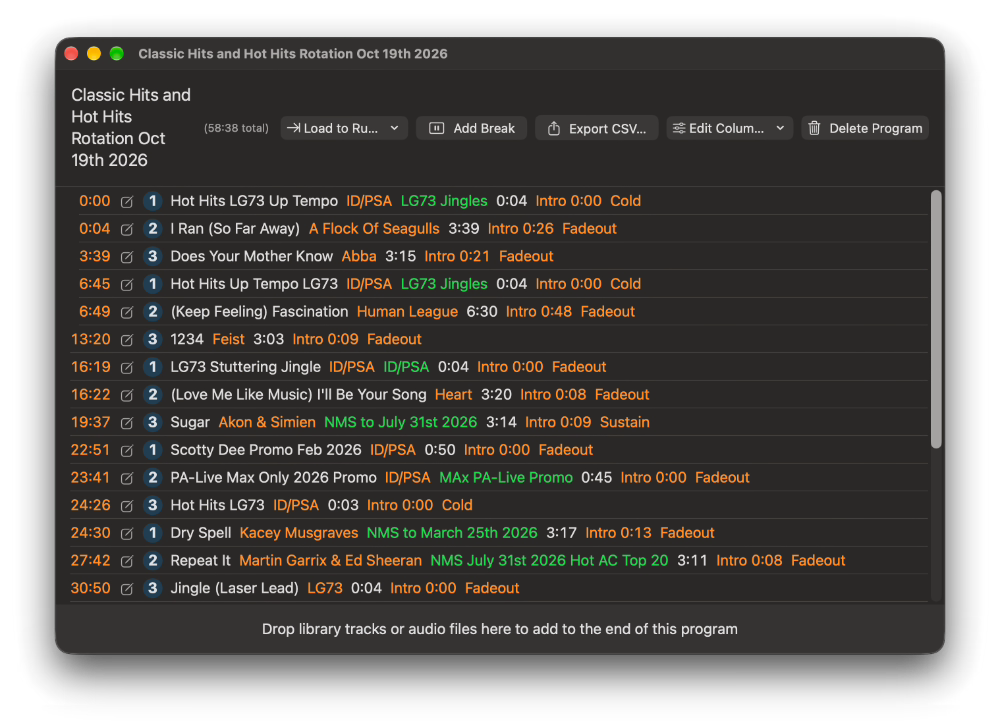This screenshot has width=1000, height=727.
Task: Select the MAx PA-Live Promo category text
Action: pos(506,478)
